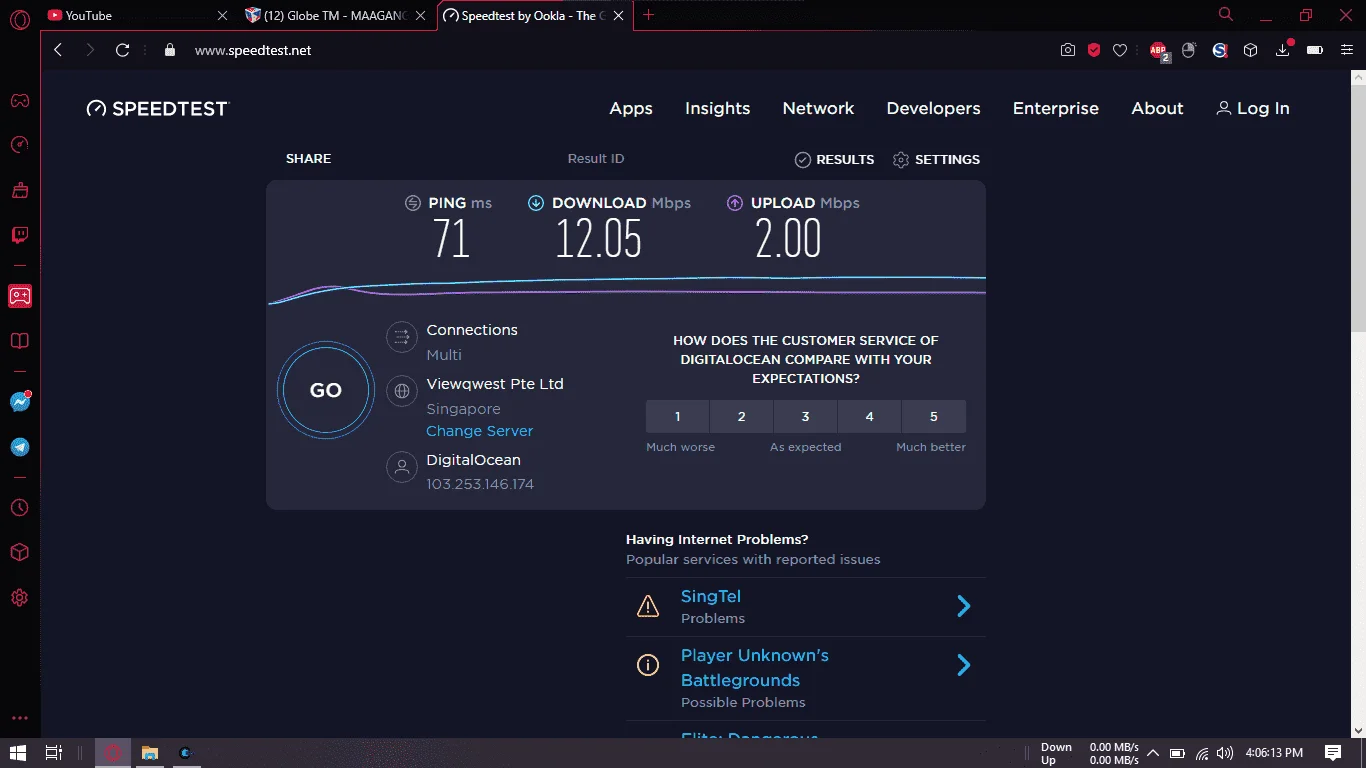This screenshot has height=768, width=1366.
Task: Open the Twitch panel in sidebar
Action: (19, 236)
